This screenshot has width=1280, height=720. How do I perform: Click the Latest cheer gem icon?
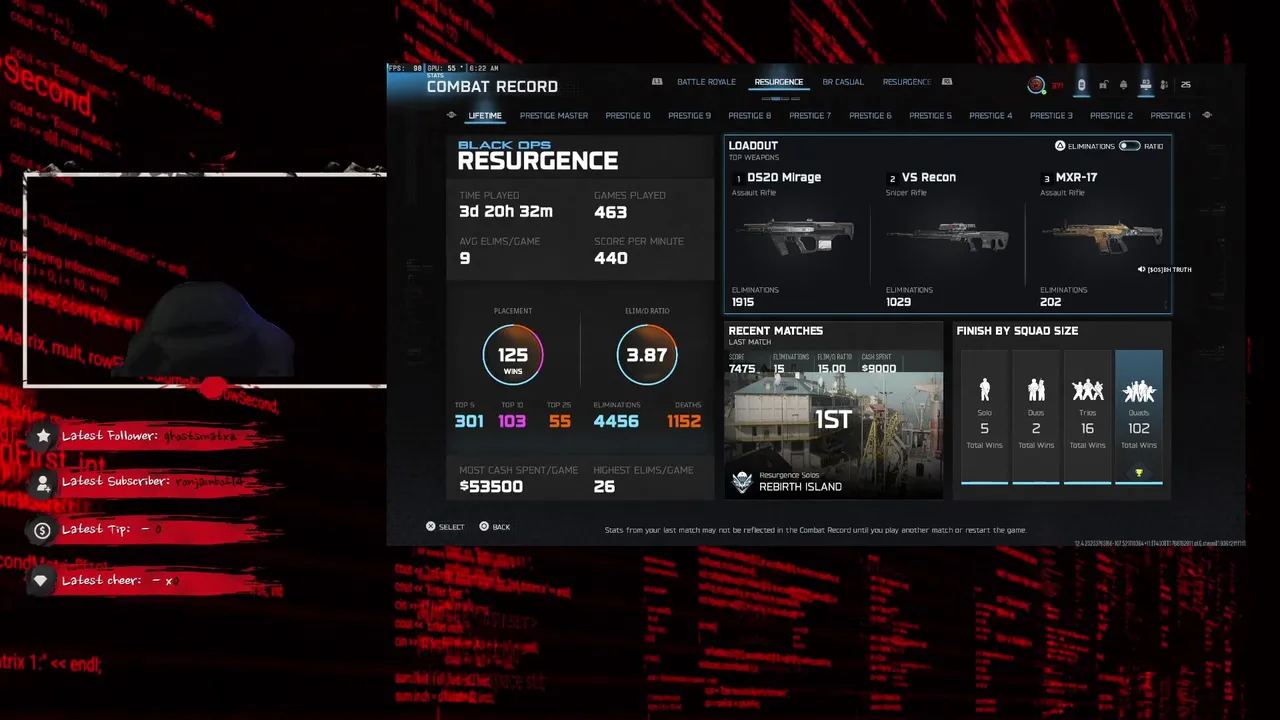(x=41, y=581)
